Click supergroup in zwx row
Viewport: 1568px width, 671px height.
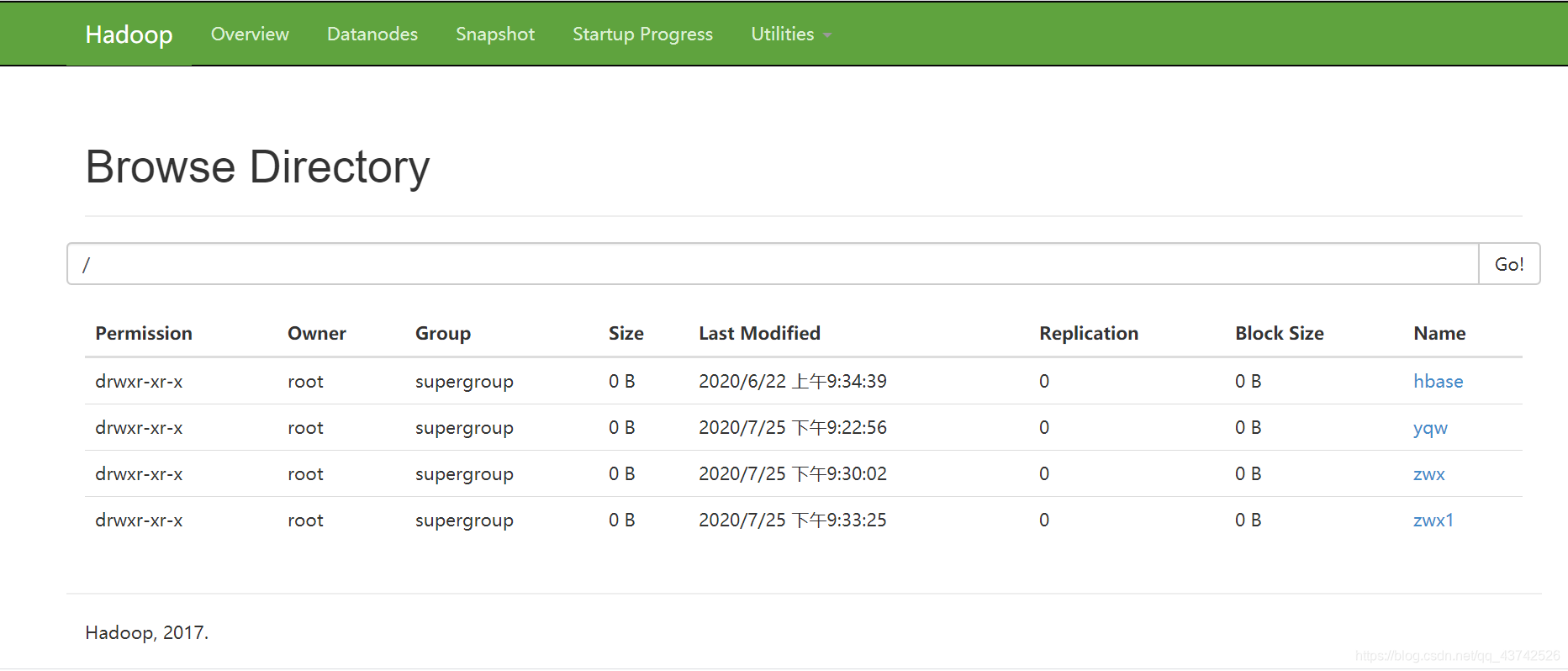tap(464, 474)
